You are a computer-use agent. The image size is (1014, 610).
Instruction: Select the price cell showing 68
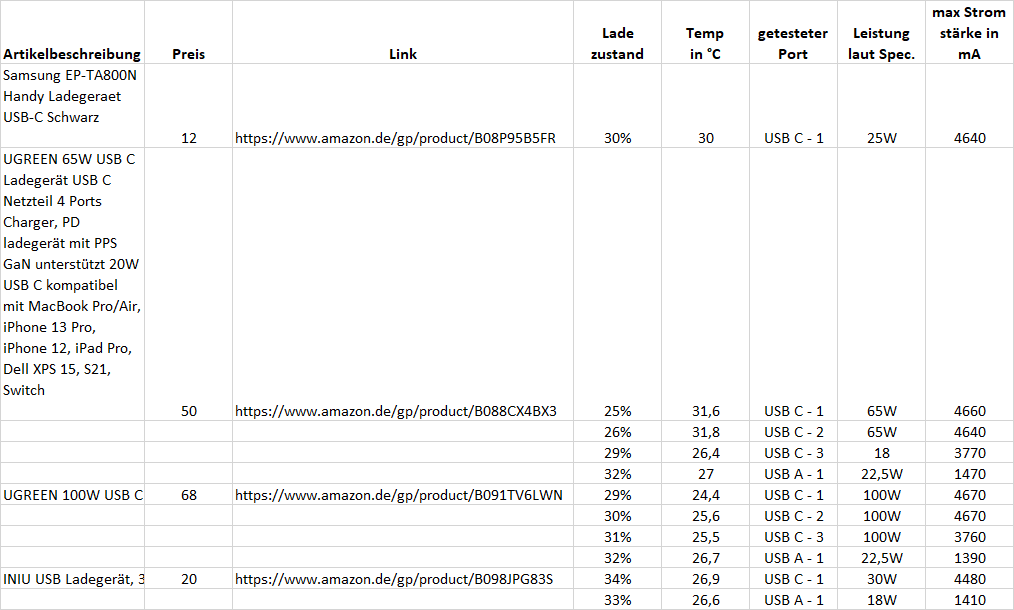tap(188, 495)
